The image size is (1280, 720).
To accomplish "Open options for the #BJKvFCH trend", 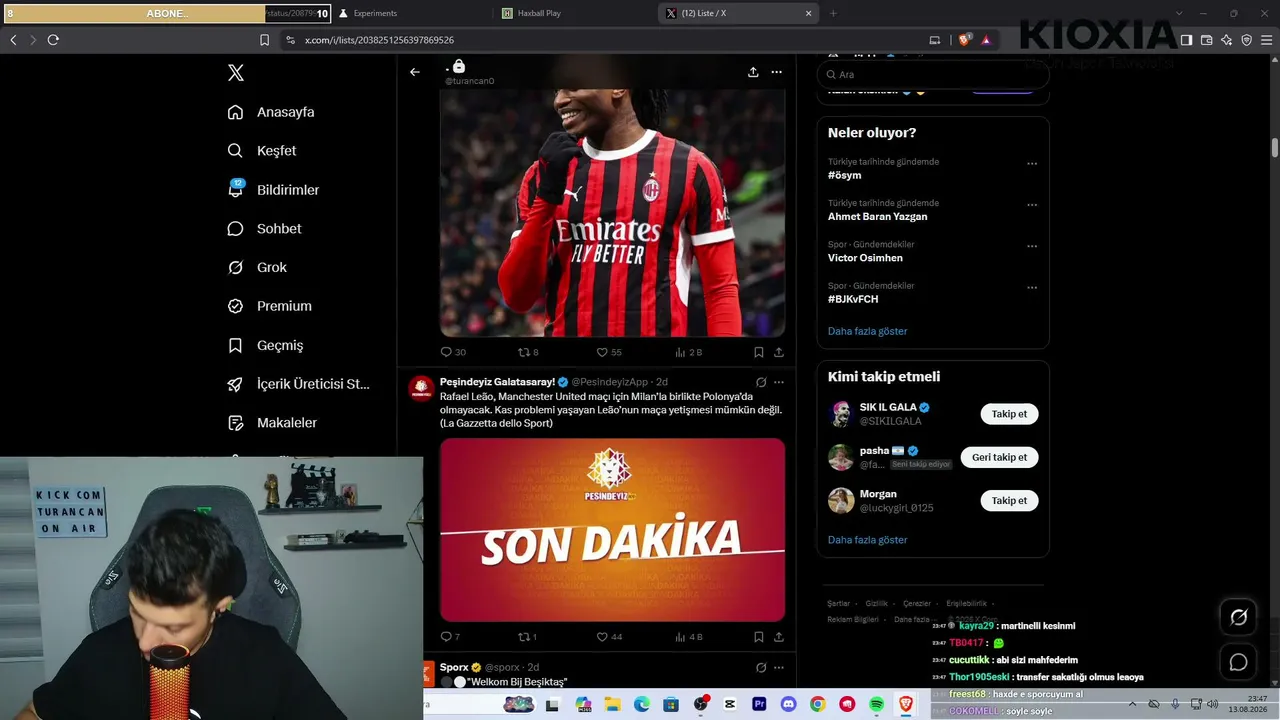I will click(x=1032, y=288).
